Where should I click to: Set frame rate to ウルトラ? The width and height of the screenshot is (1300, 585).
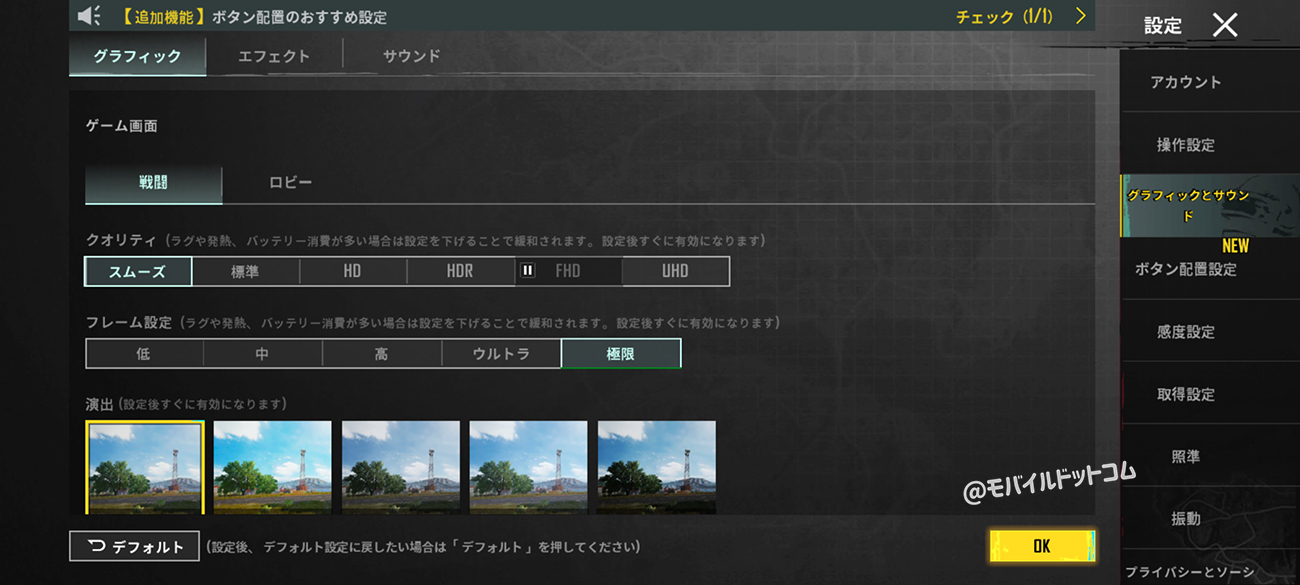[x=501, y=354]
